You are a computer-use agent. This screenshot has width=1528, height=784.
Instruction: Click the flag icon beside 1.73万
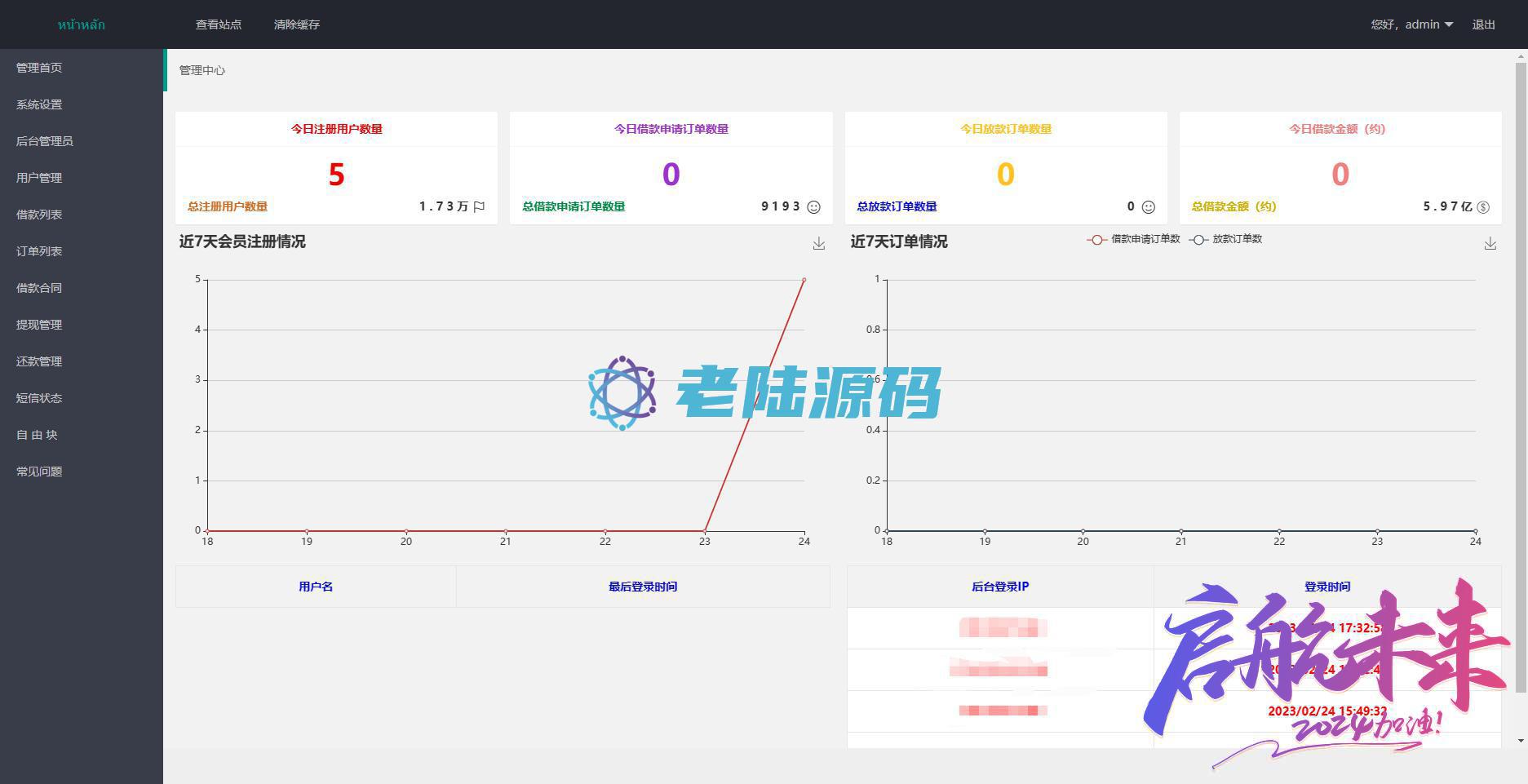(x=479, y=207)
